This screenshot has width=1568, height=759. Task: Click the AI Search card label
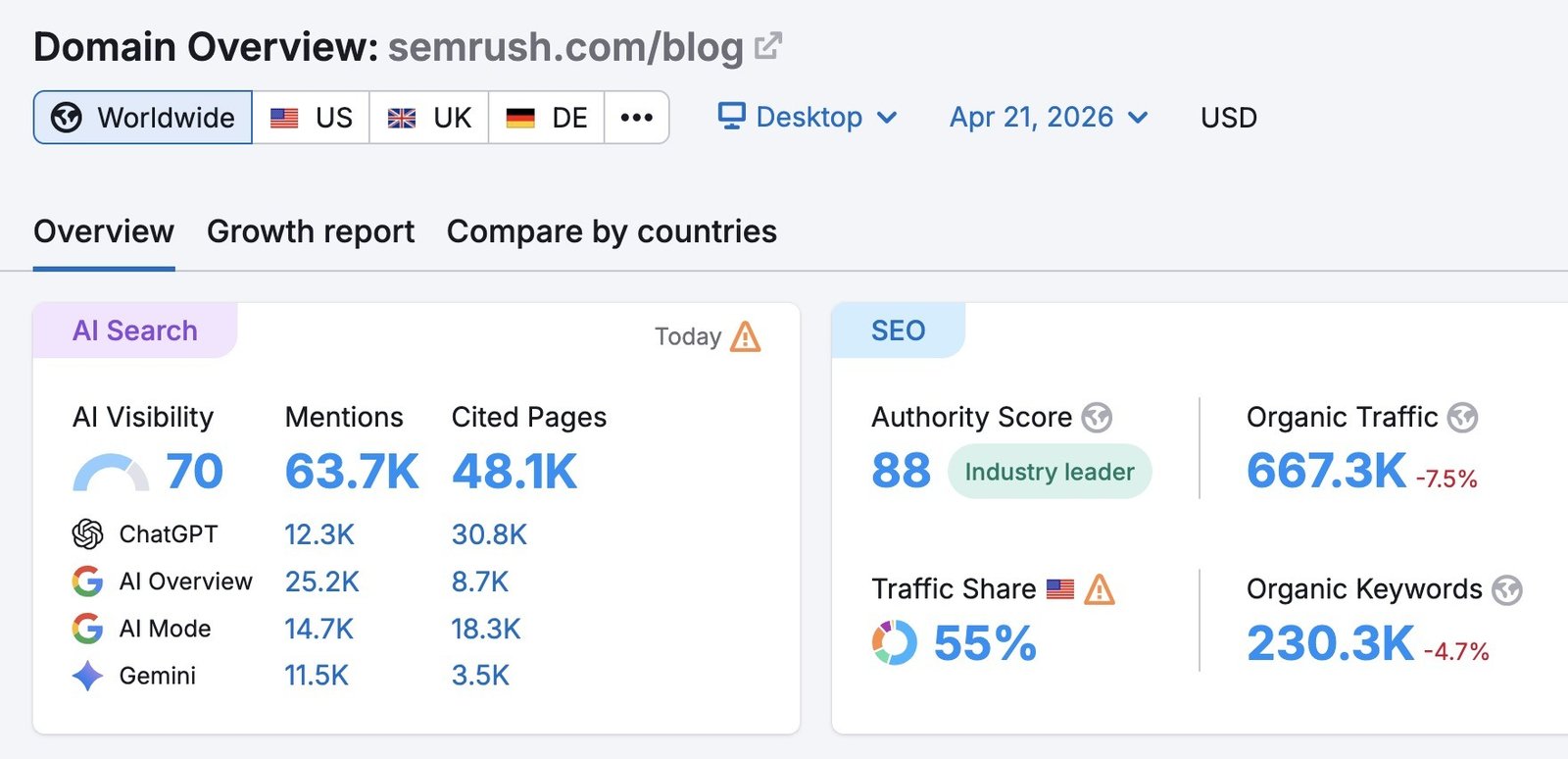(x=135, y=330)
